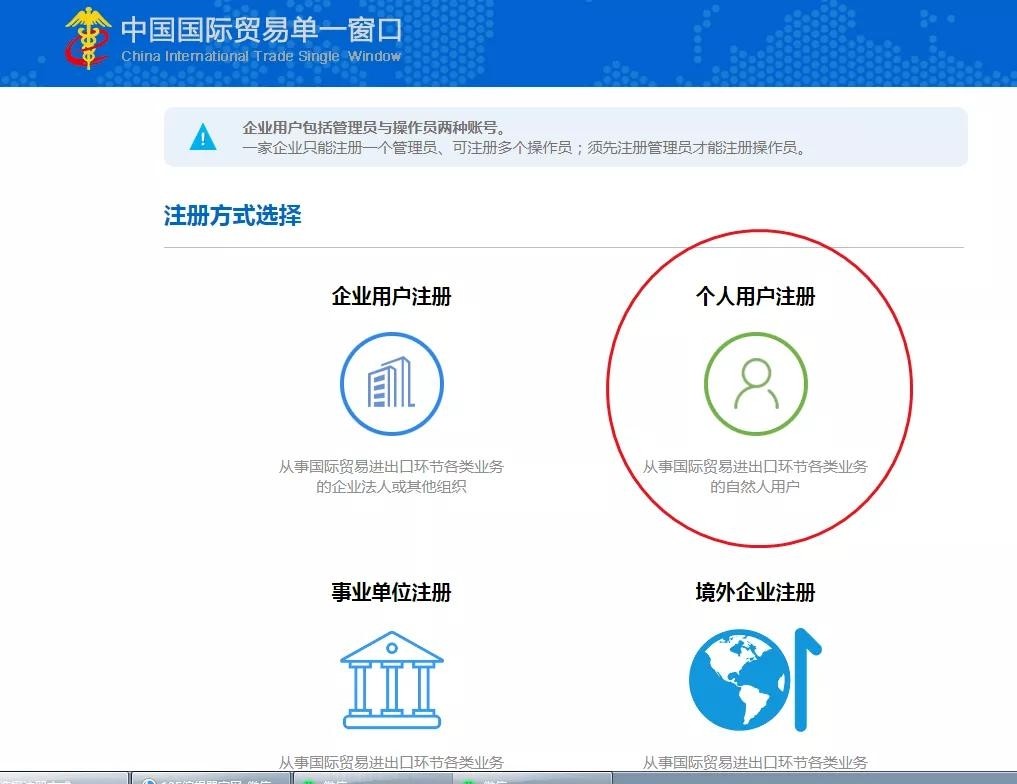
Task: Click the China International Trade Single Window logo
Action: 88,38
